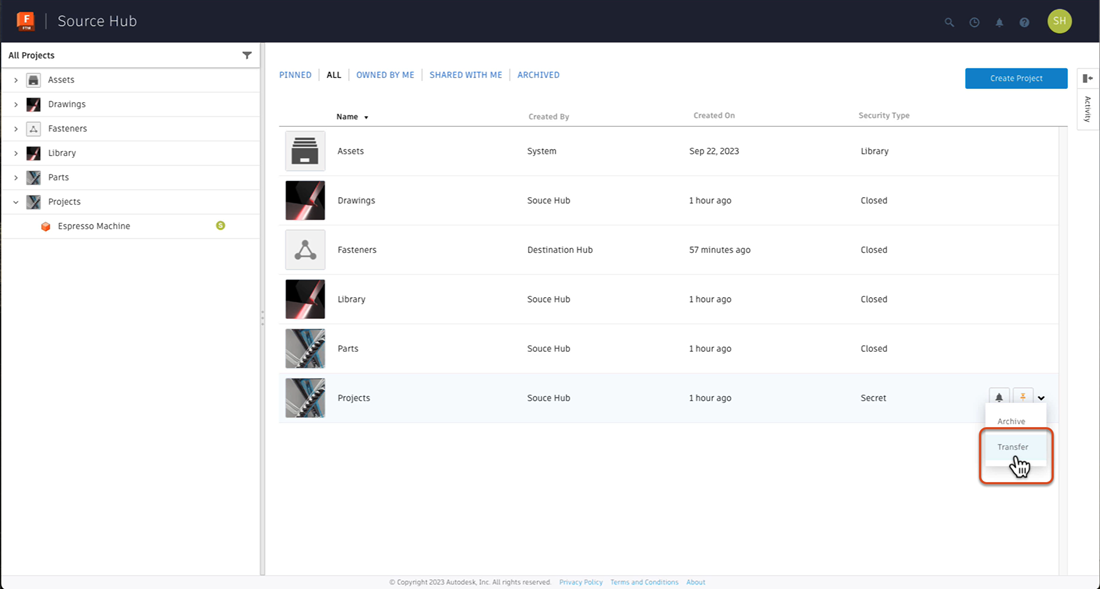Open the Fasteners project name in list
The image size is (1100, 589).
tap(357, 250)
